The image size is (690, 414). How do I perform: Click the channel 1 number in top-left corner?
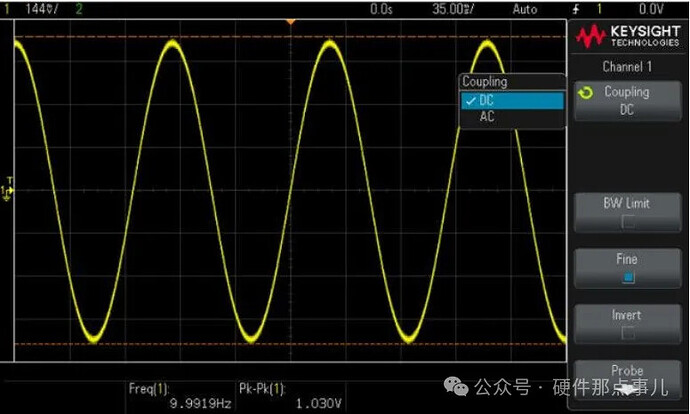pos(8,8)
